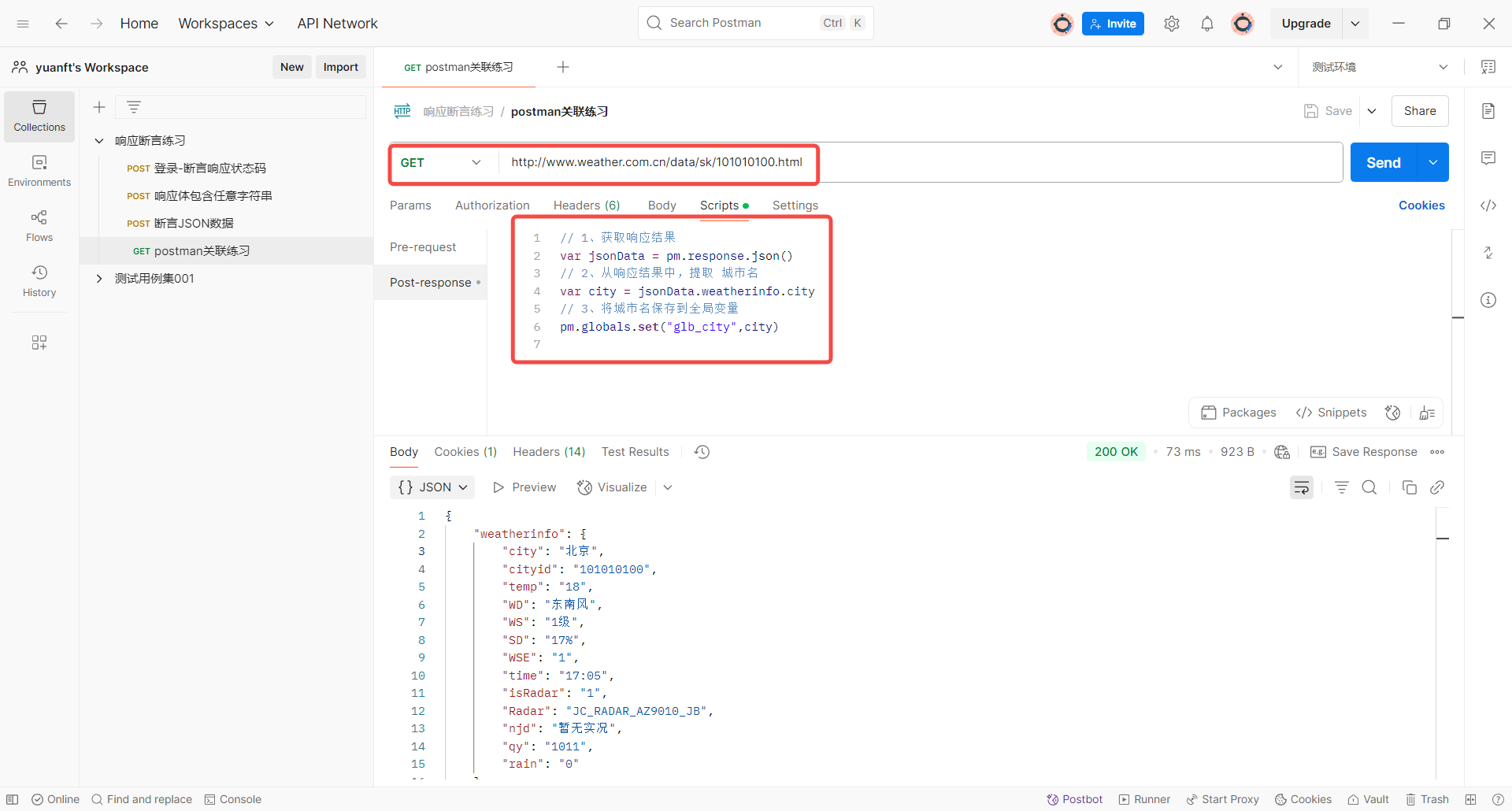Open Postbot in the status bar
The image size is (1512, 811).
point(1075,799)
